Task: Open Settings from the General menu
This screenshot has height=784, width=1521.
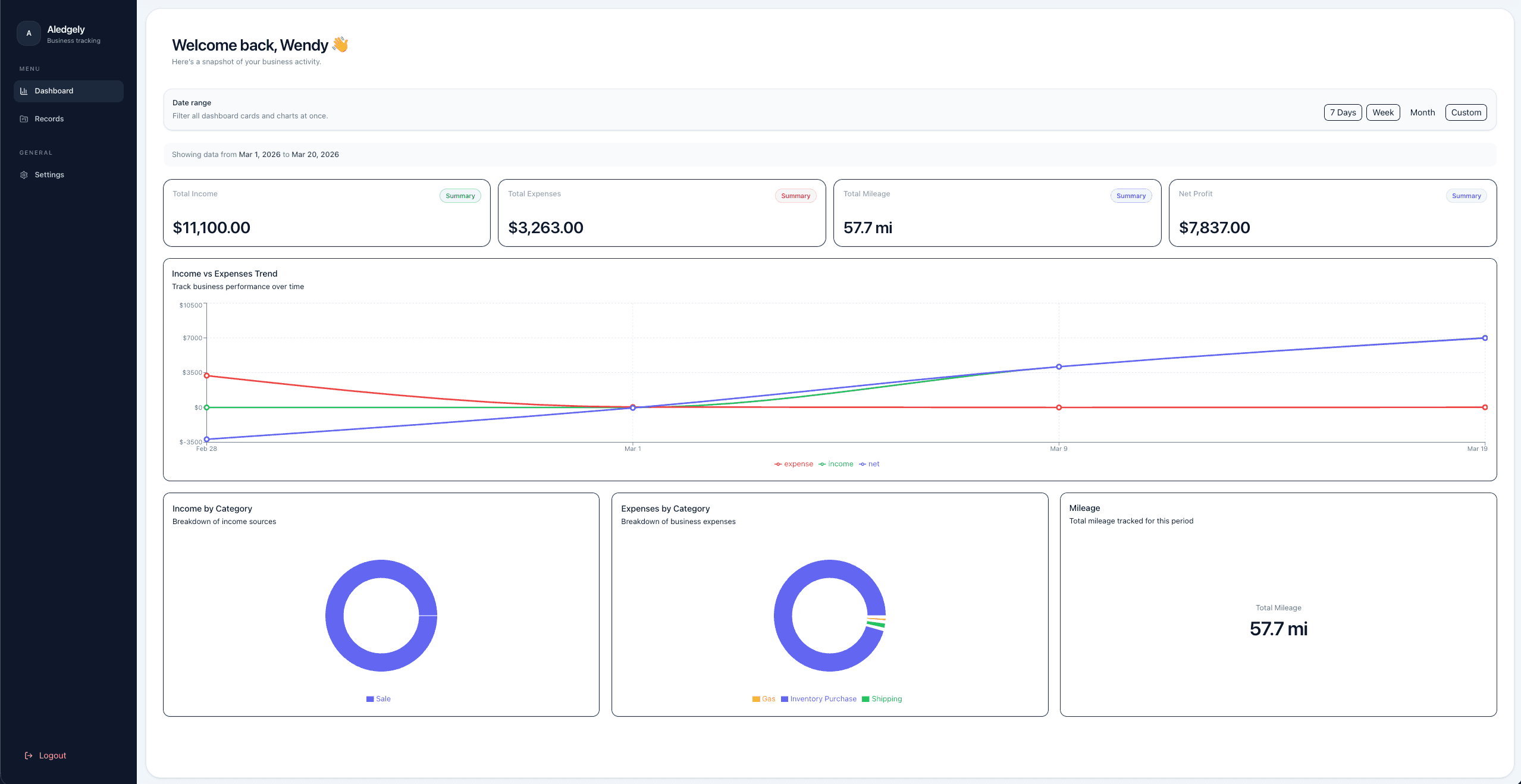Action: click(49, 174)
